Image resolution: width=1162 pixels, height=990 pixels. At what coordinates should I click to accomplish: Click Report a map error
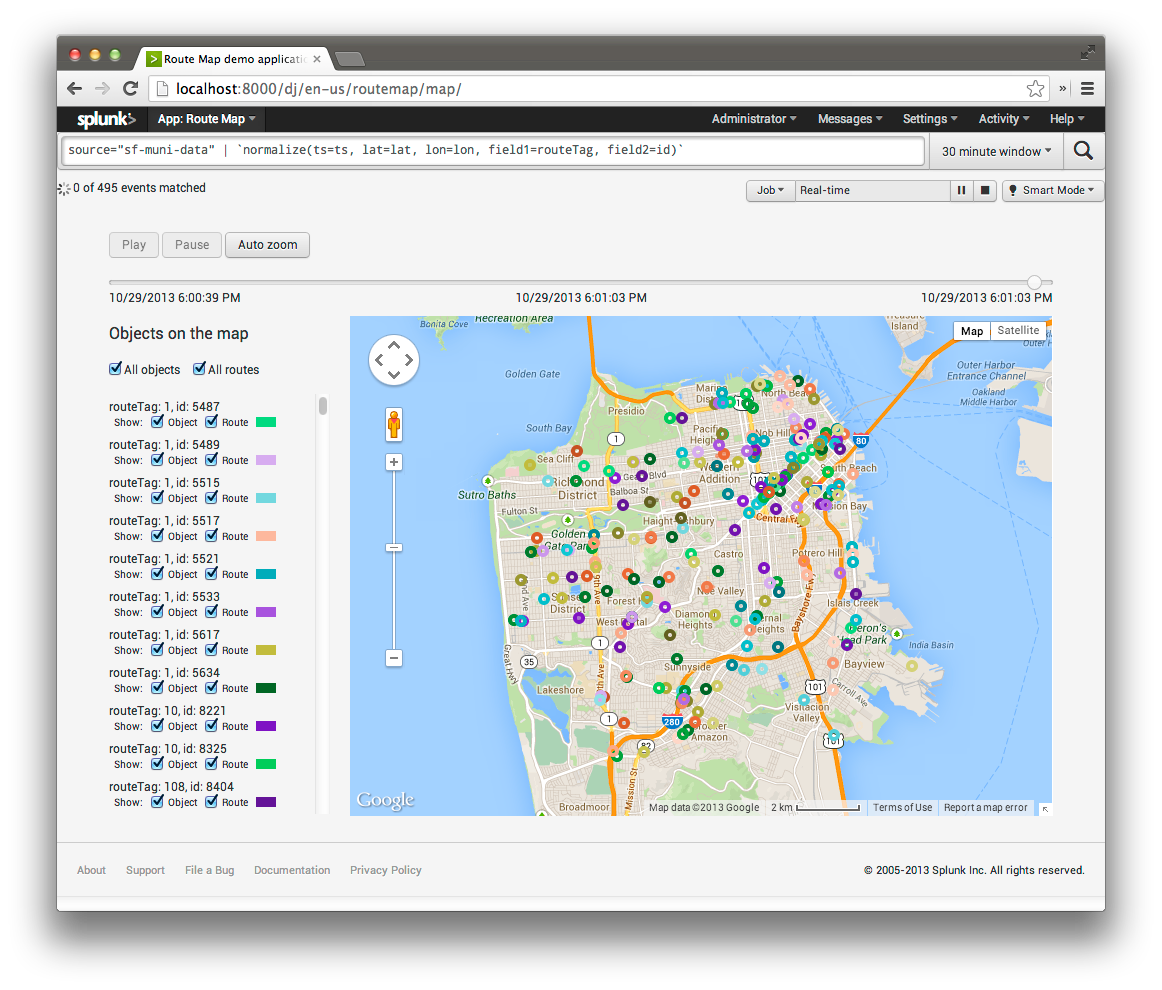click(x=986, y=808)
